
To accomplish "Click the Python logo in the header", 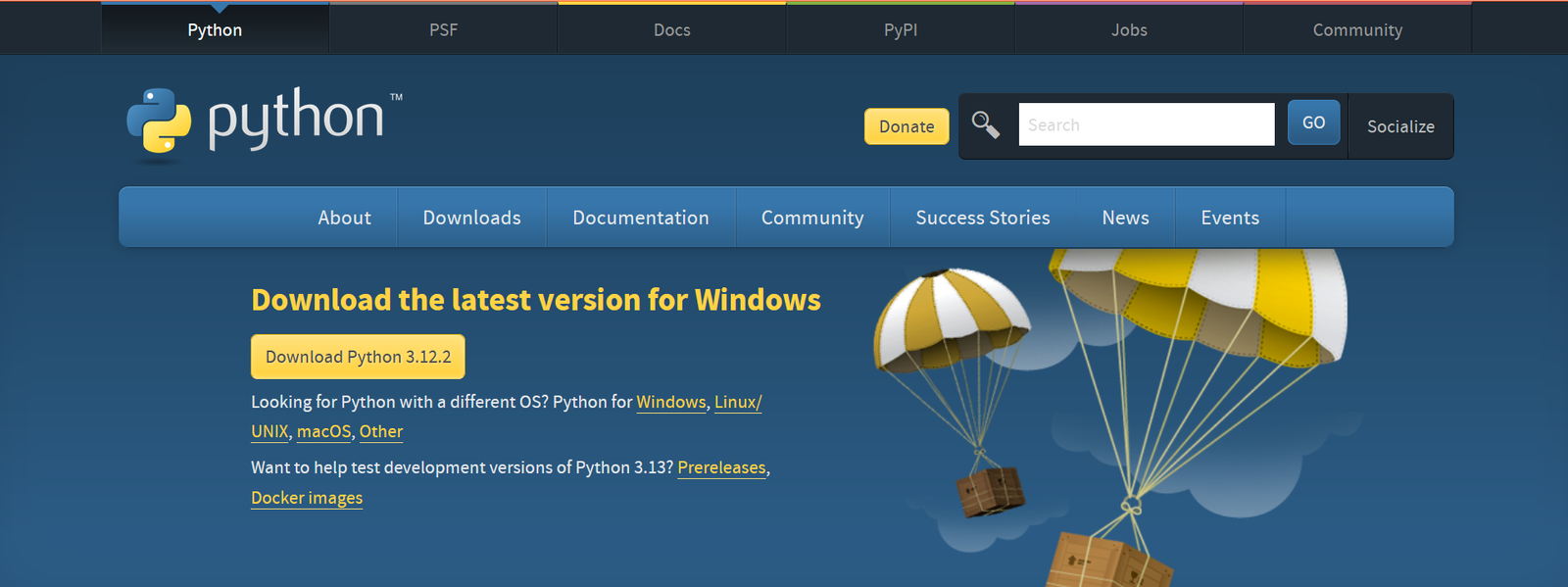I will click(265, 122).
